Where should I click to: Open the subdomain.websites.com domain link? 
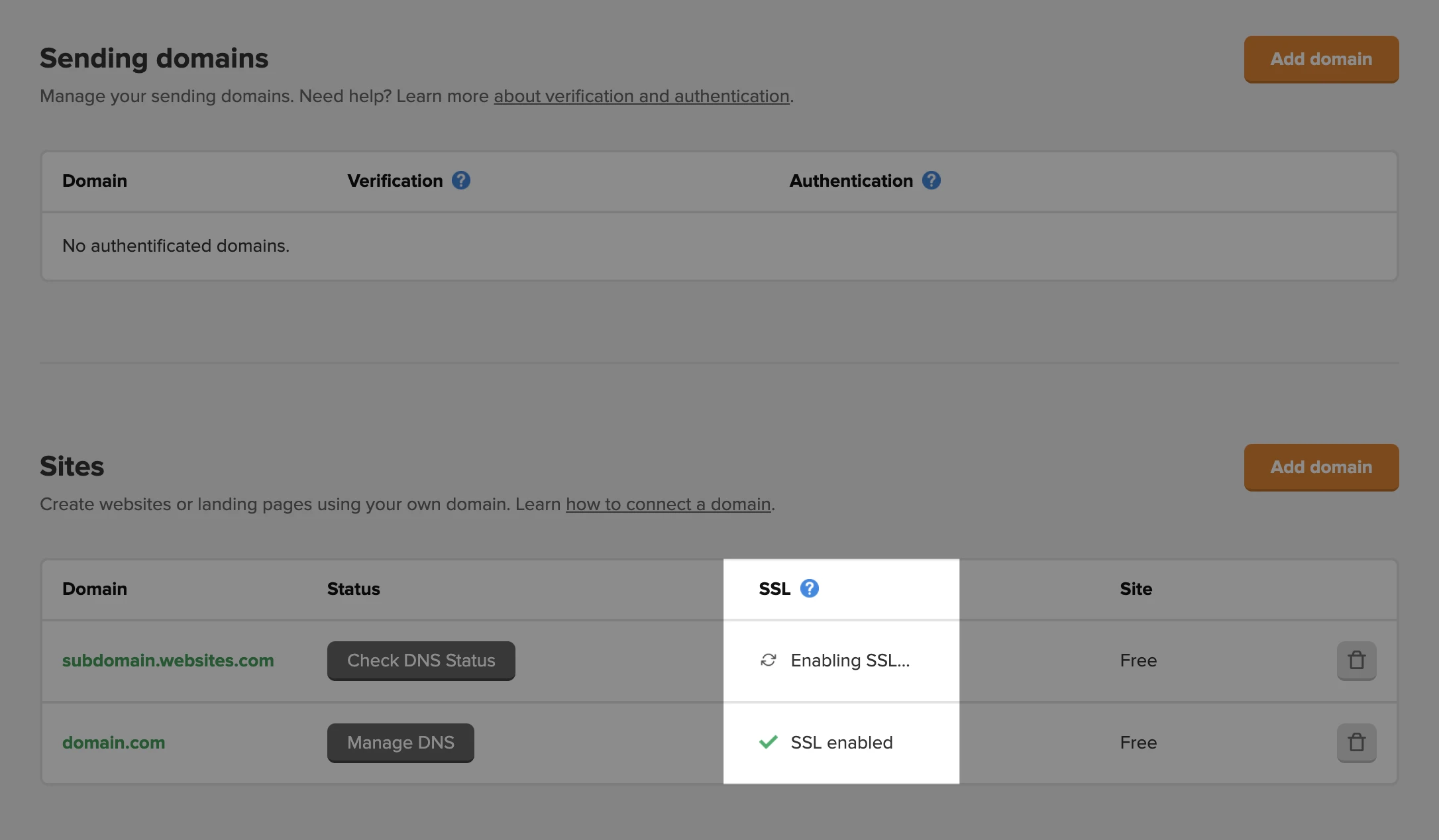168,660
